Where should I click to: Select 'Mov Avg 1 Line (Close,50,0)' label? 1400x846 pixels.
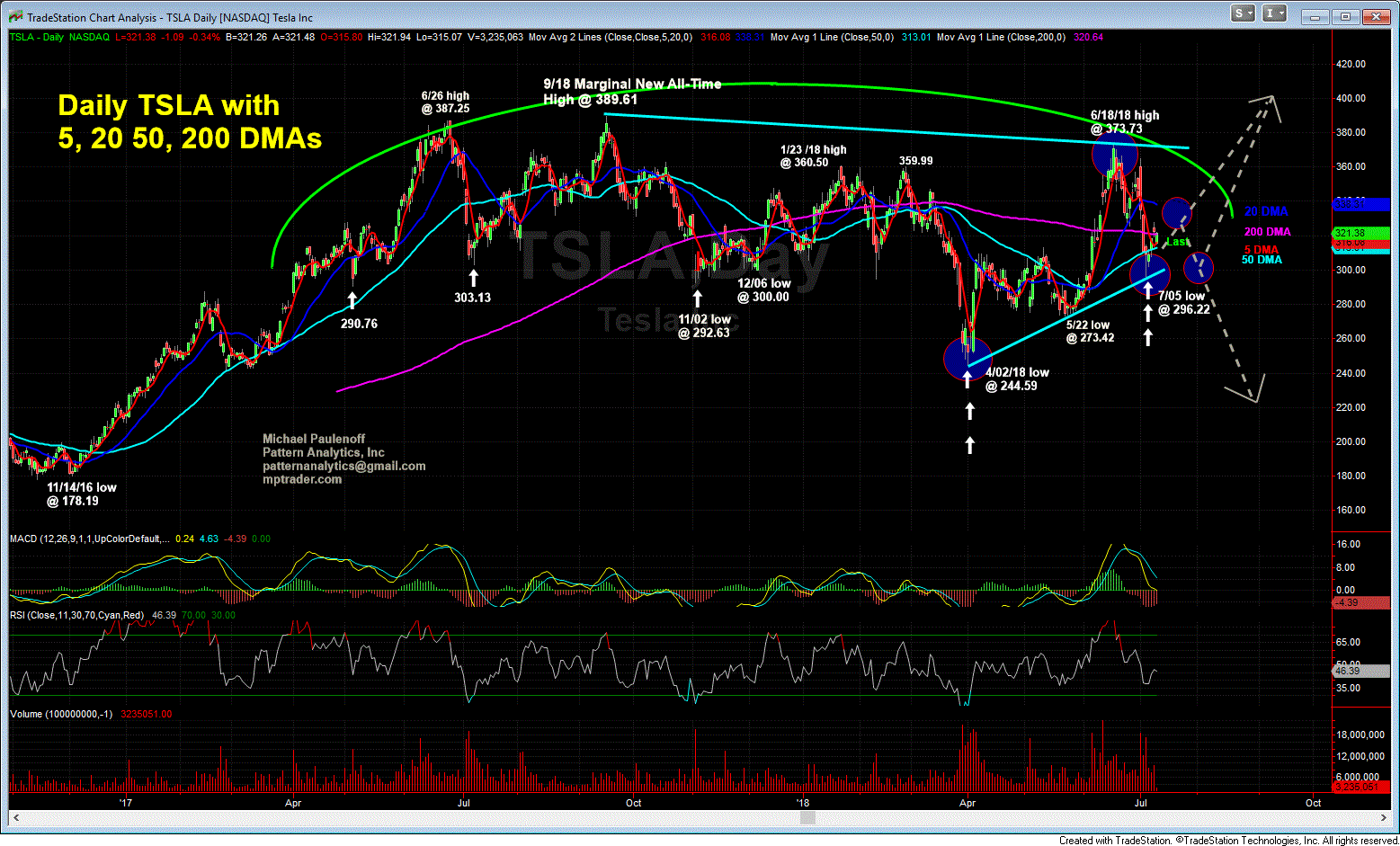(833, 37)
